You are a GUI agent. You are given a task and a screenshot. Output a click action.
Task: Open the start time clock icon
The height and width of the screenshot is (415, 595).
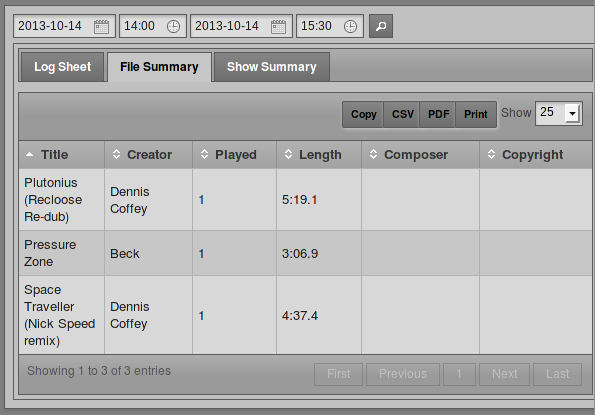pyautogui.click(x=173, y=26)
